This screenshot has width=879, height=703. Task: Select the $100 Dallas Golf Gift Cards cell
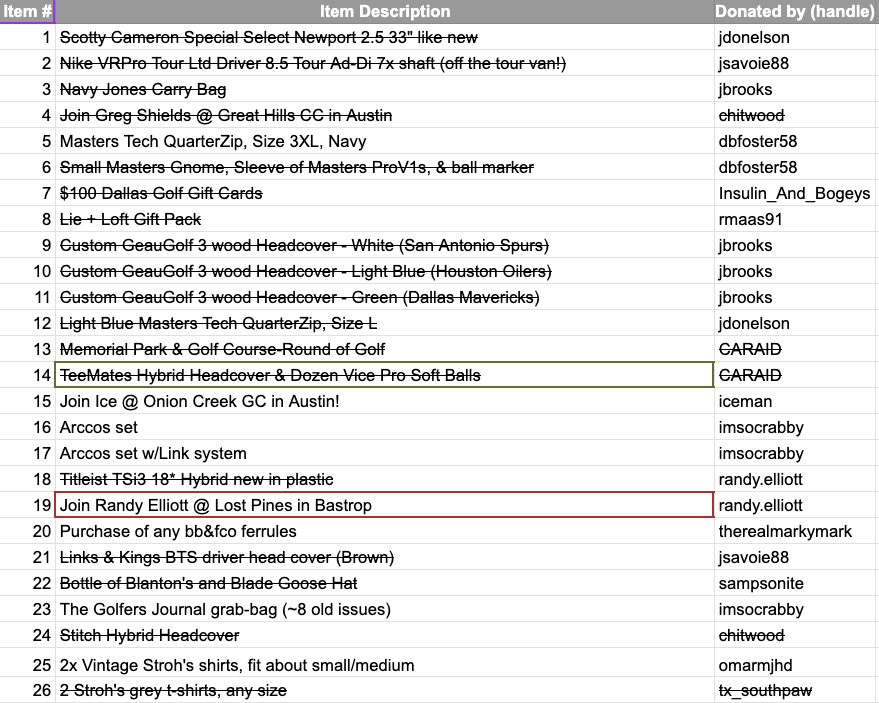tap(385, 193)
